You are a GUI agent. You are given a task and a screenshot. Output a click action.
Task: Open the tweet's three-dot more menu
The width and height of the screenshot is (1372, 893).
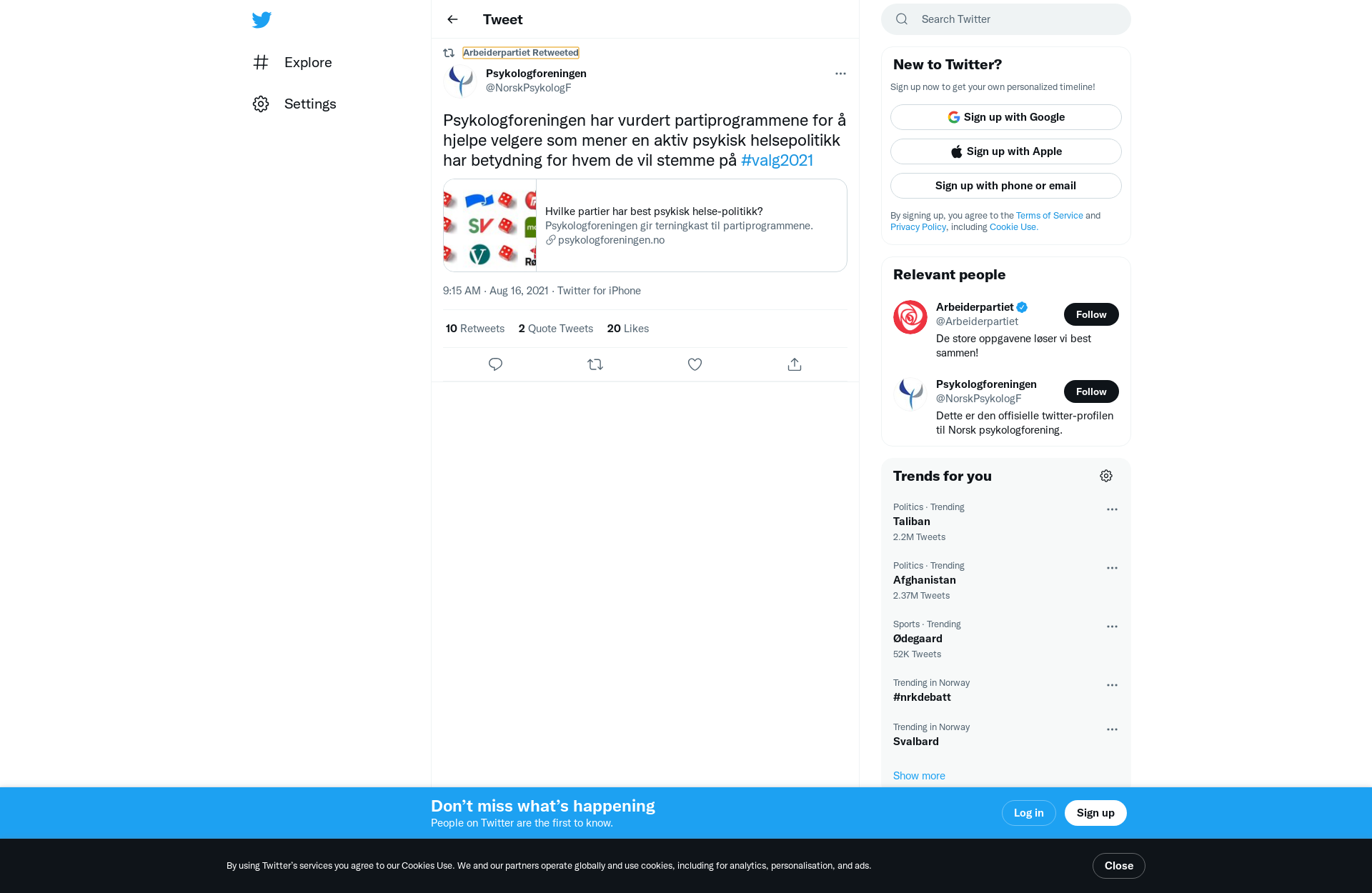click(x=840, y=74)
